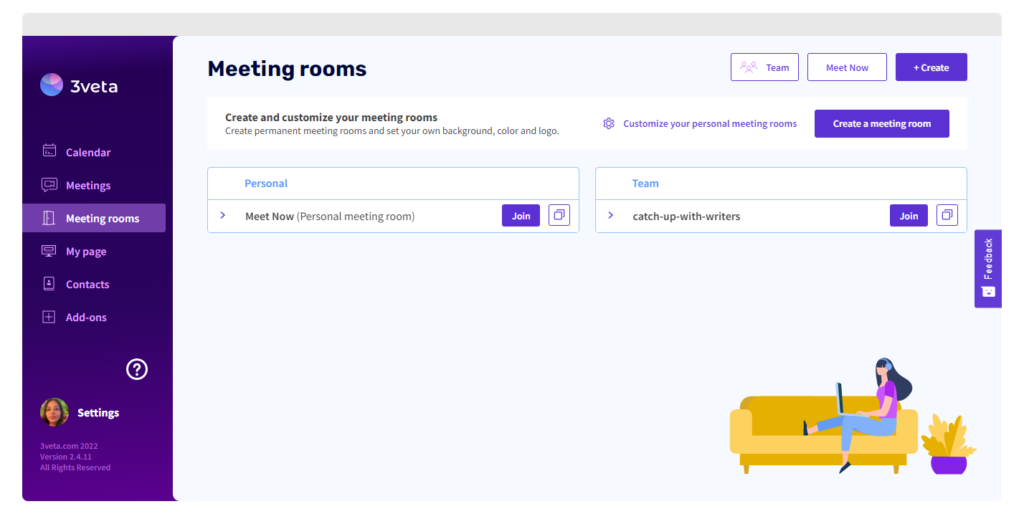Open help via question mark icon
Viewport: 1024px width, 514px height.
pyautogui.click(x=136, y=370)
